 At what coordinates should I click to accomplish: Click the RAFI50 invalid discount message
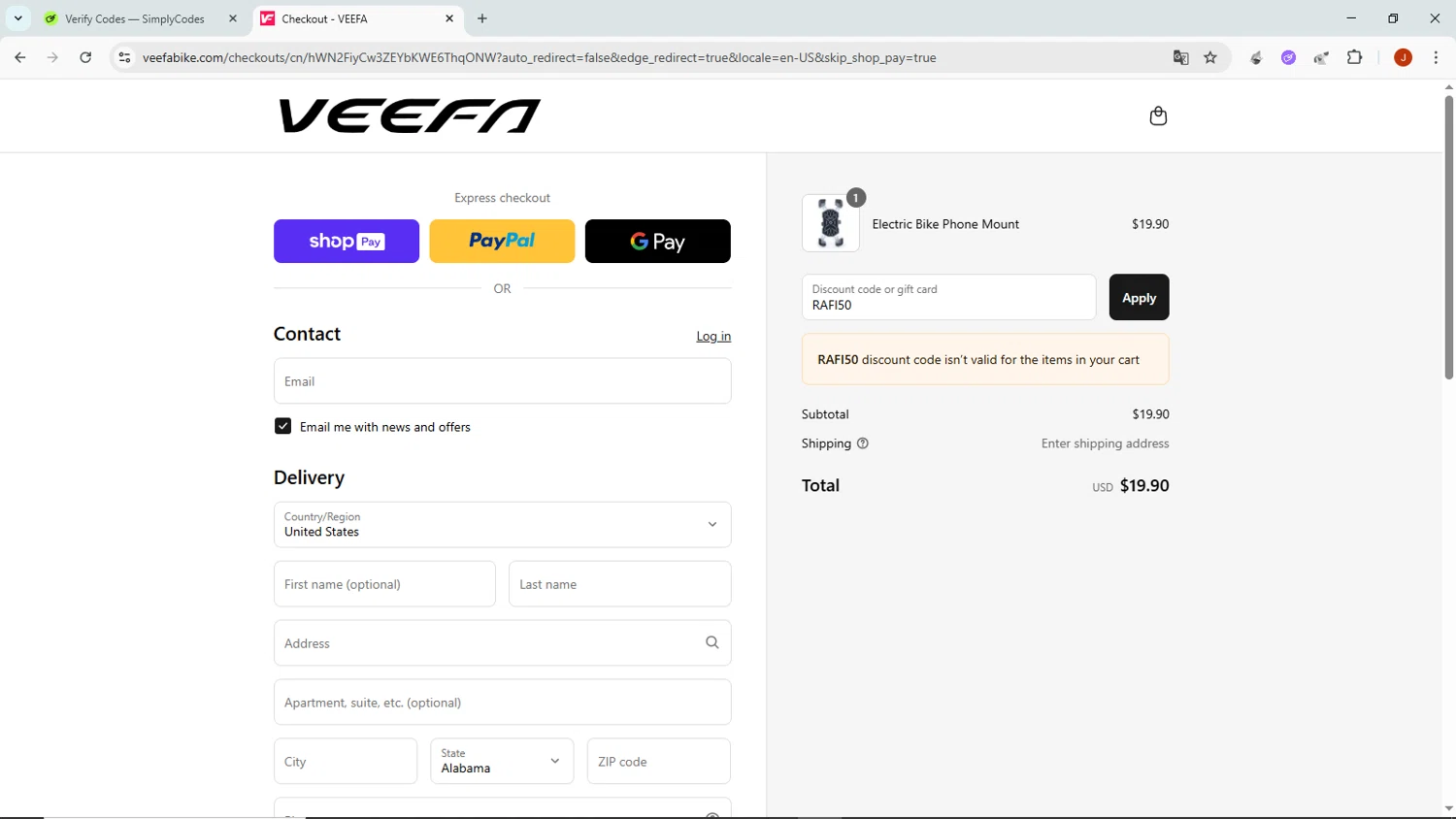[x=985, y=359]
